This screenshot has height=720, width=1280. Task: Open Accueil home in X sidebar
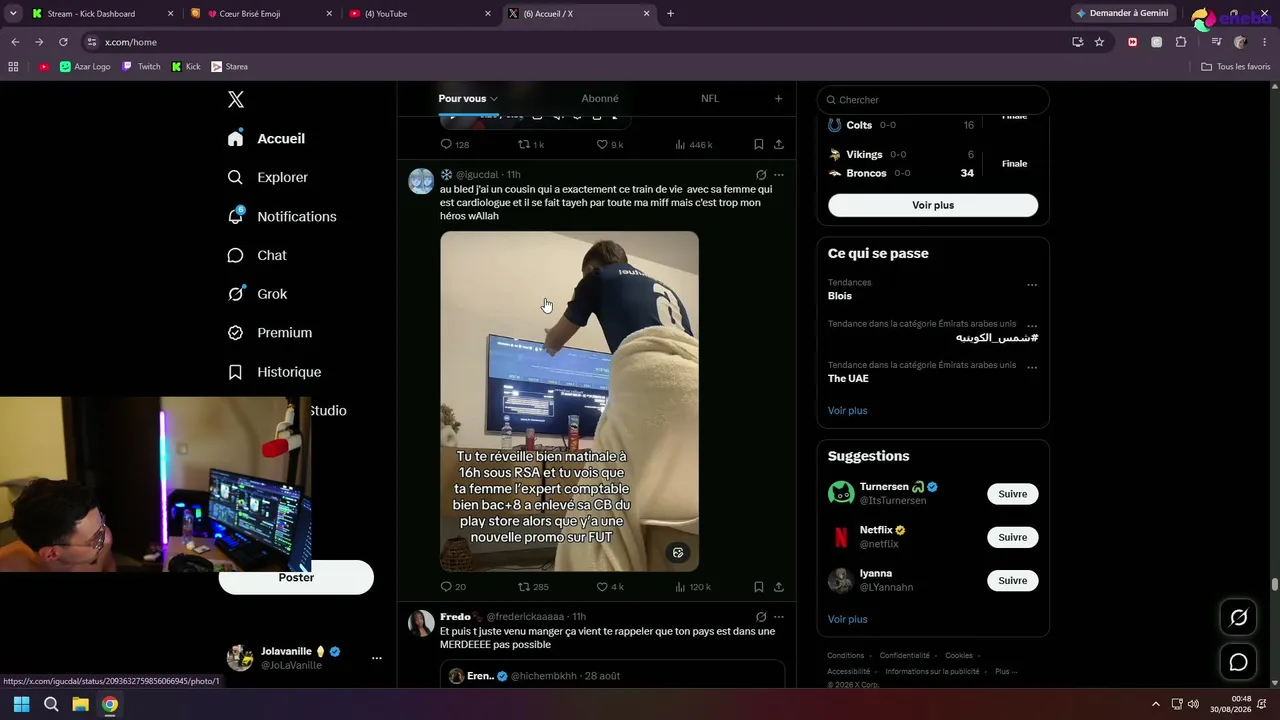[x=266, y=139]
